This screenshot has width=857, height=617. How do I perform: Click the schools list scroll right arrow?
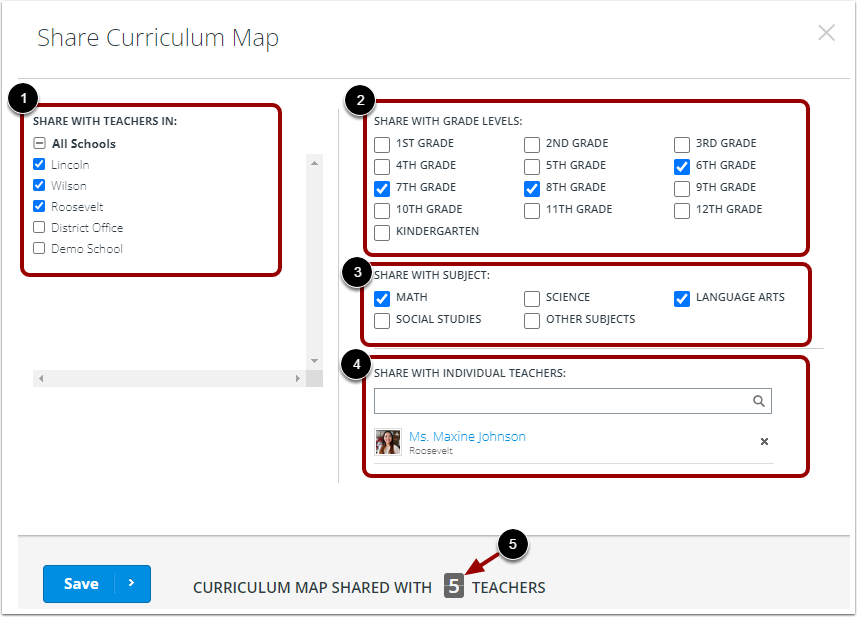297,378
